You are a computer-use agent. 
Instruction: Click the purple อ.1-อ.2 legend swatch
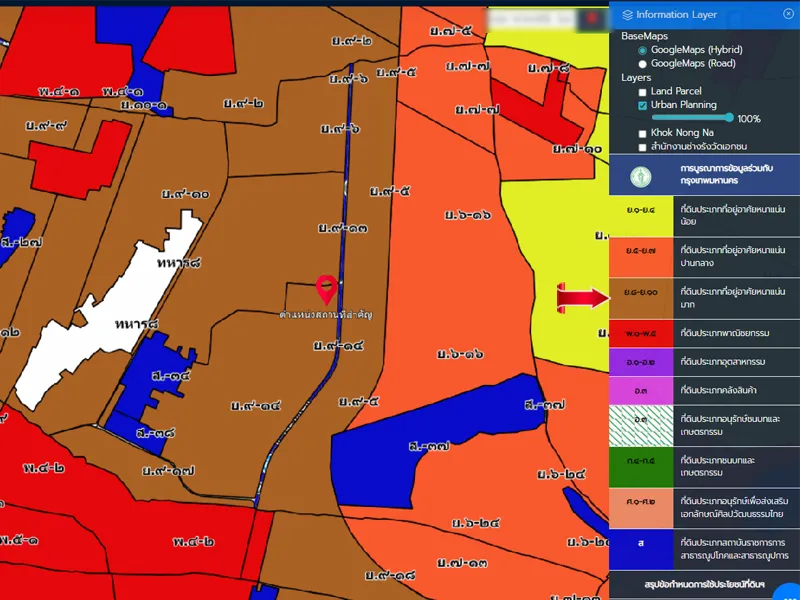pos(641,361)
